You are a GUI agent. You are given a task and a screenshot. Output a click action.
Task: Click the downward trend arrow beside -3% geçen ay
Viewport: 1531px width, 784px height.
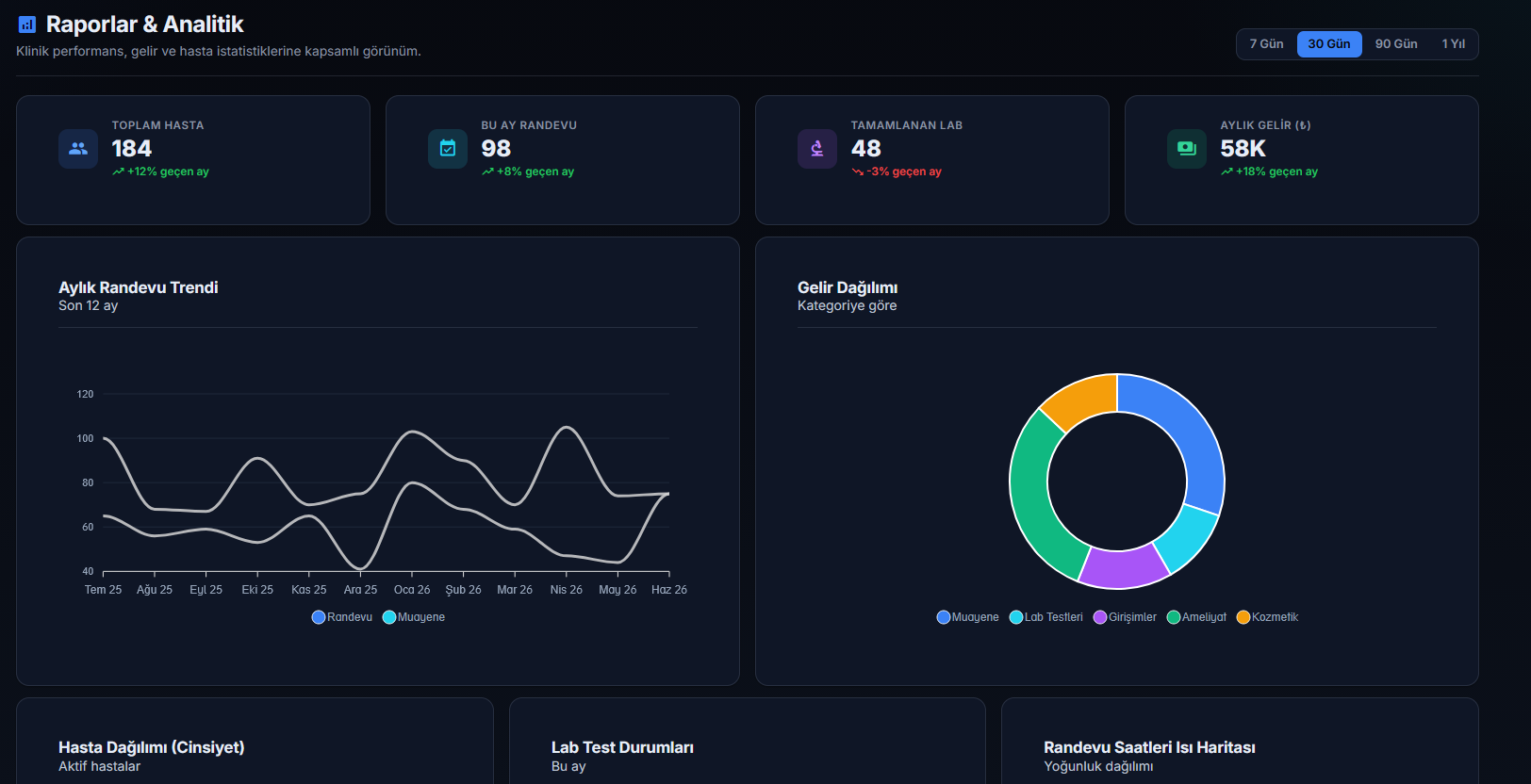[x=857, y=171]
